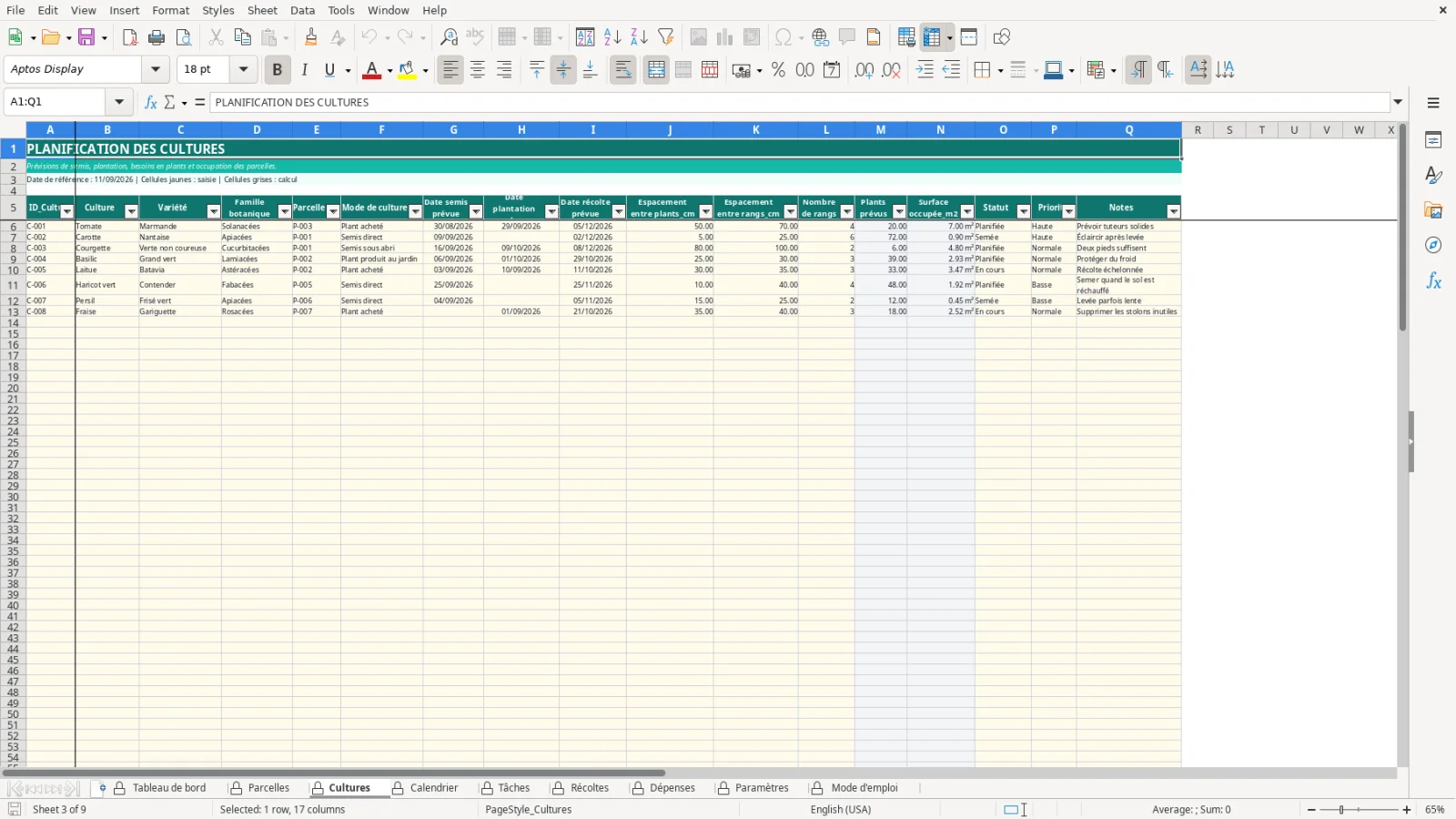Open the Format menu
Viewport: 1456px width, 819px height.
click(171, 10)
